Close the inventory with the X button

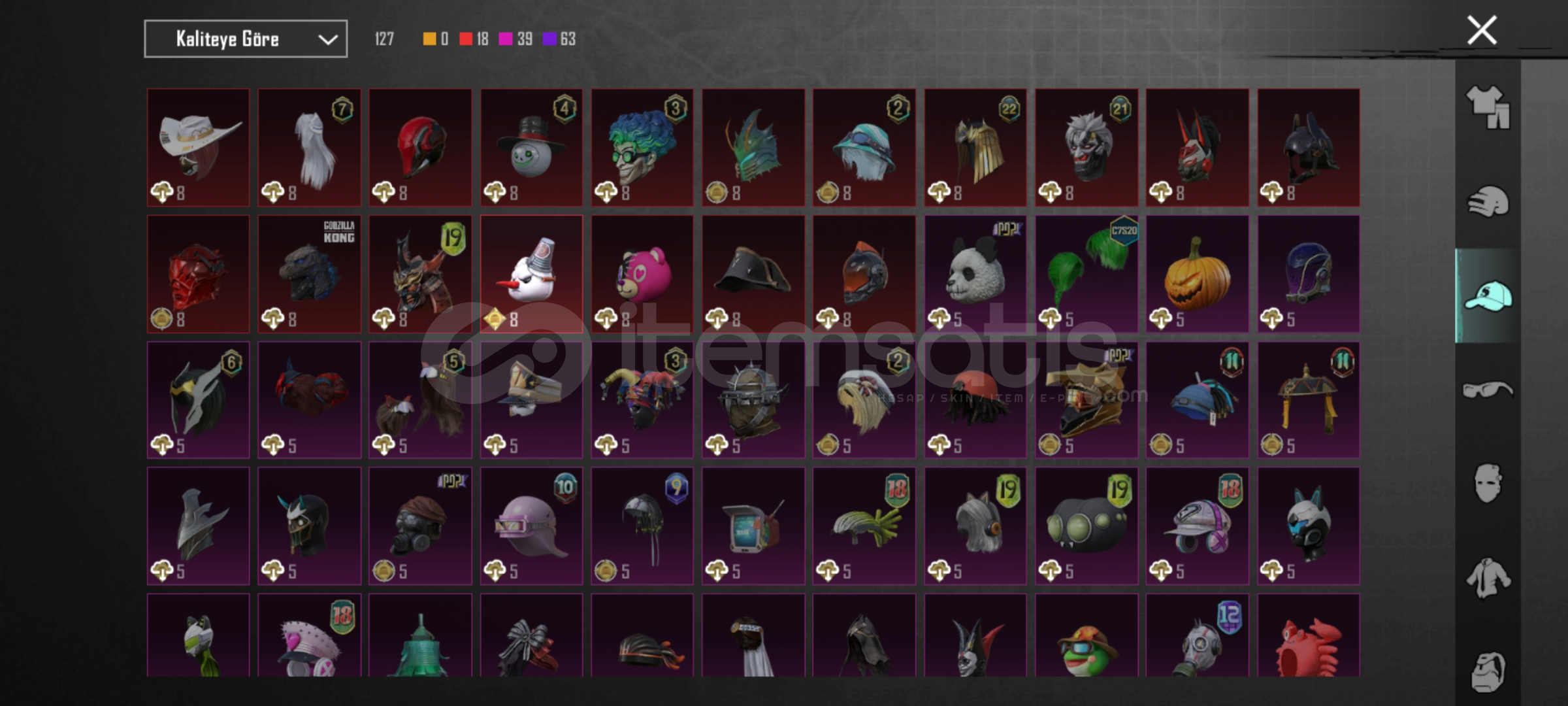point(1482,30)
